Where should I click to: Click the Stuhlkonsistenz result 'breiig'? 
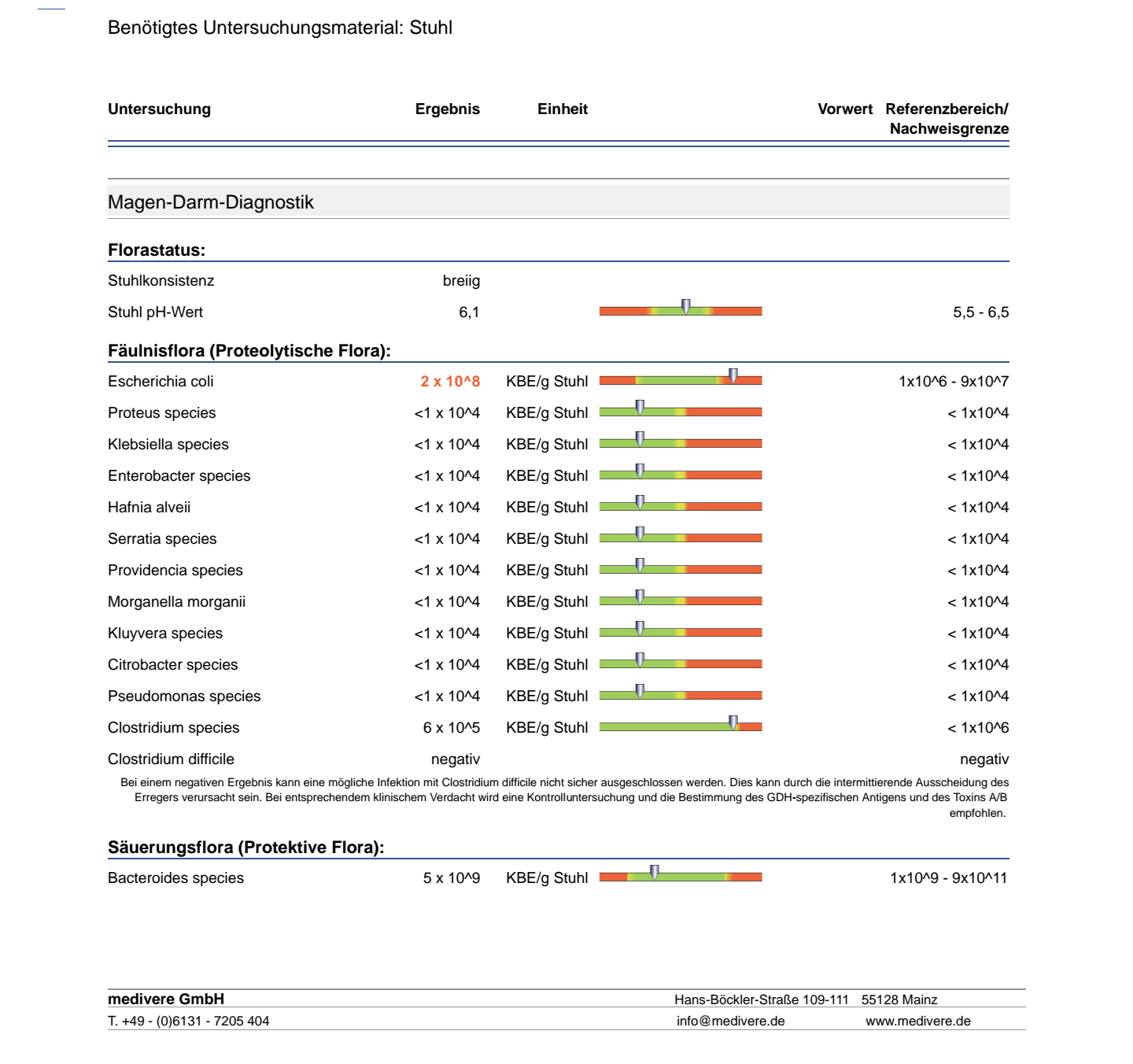461,281
